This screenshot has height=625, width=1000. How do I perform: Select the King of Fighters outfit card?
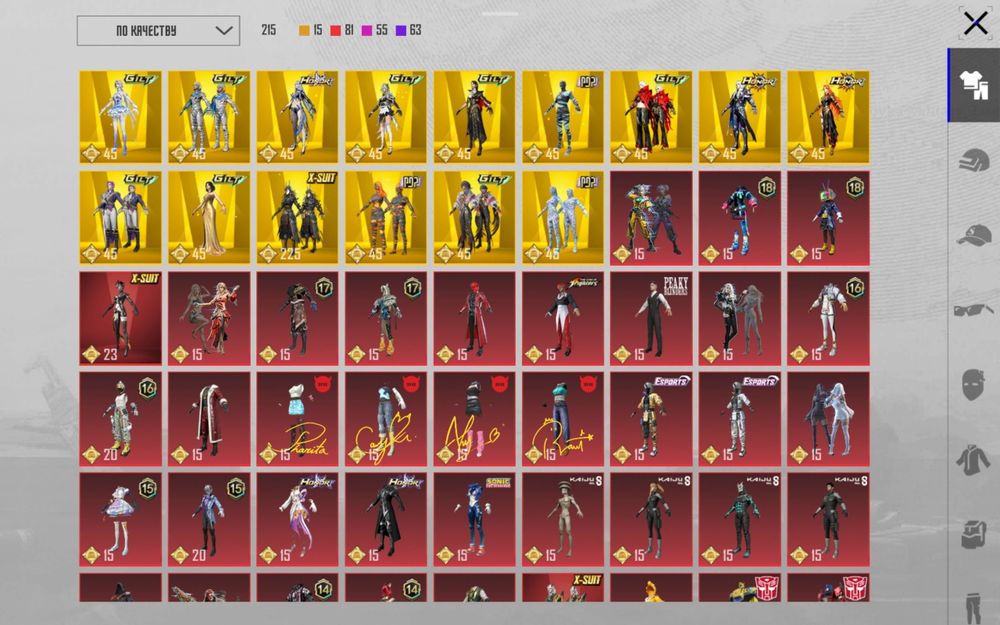[x=562, y=318]
